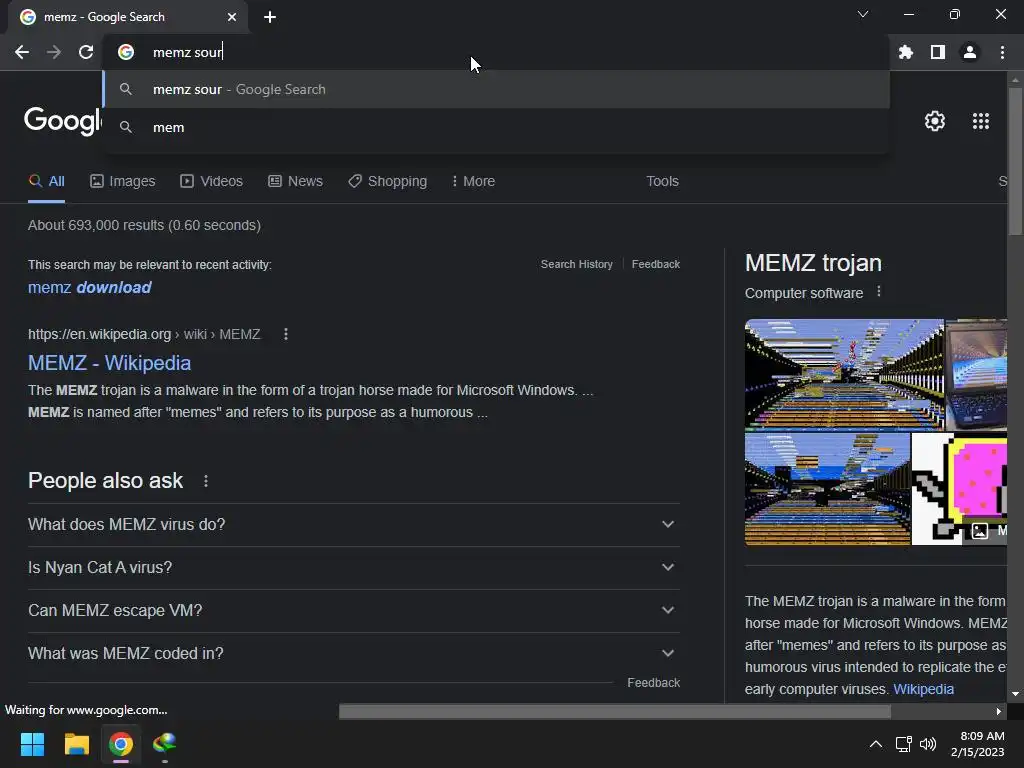Switch to the Images tab

123,182
